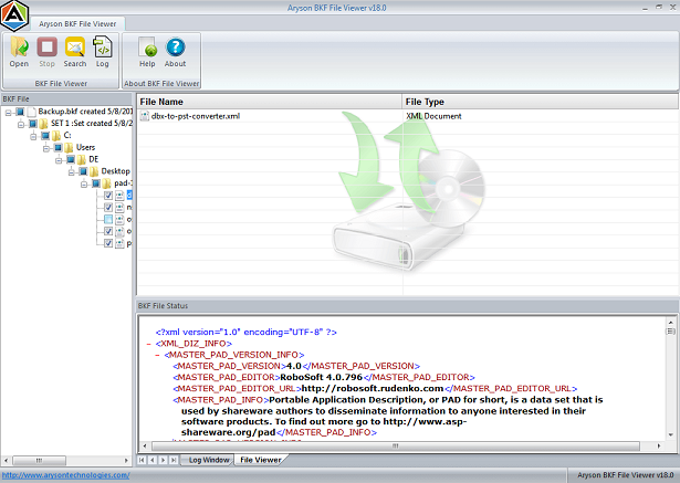This screenshot has width=680, height=483.
Task: Toggle the C: drive checkbox
Action: pyautogui.click(x=45, y=136)
